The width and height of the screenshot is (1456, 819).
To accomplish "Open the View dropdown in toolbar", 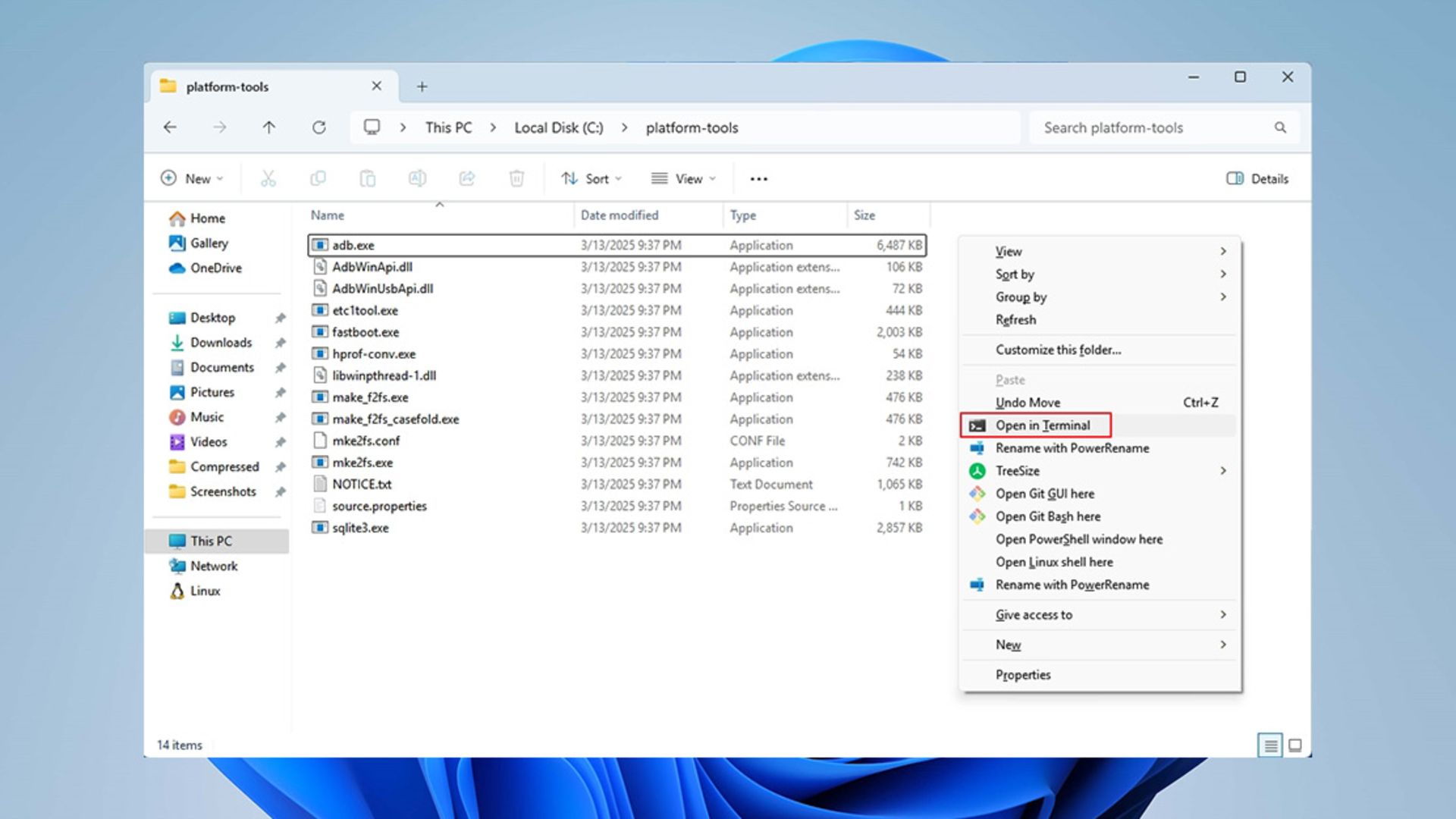I will [683, 178].
